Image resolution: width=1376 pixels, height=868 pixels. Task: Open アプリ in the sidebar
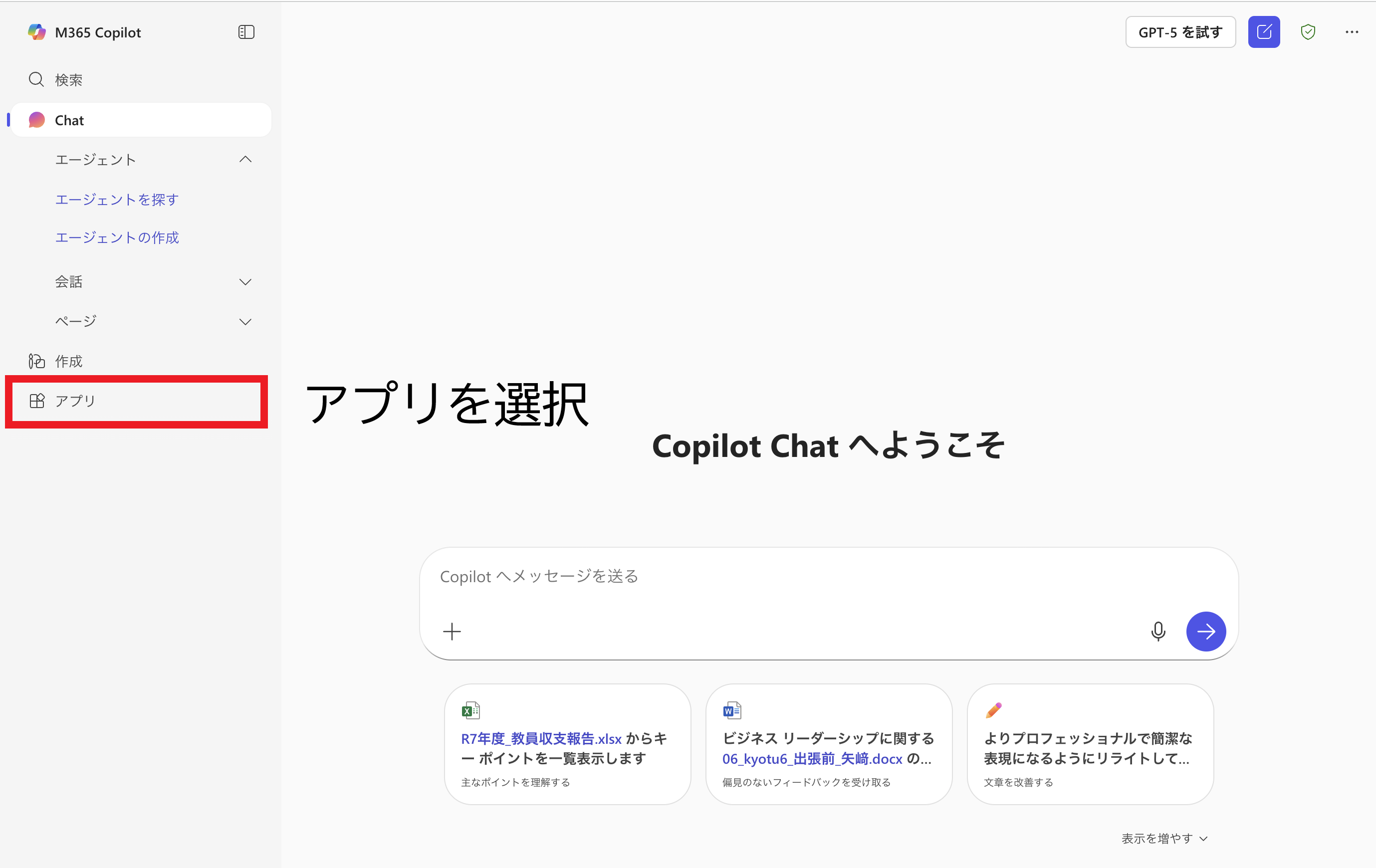tap(74, 401)
